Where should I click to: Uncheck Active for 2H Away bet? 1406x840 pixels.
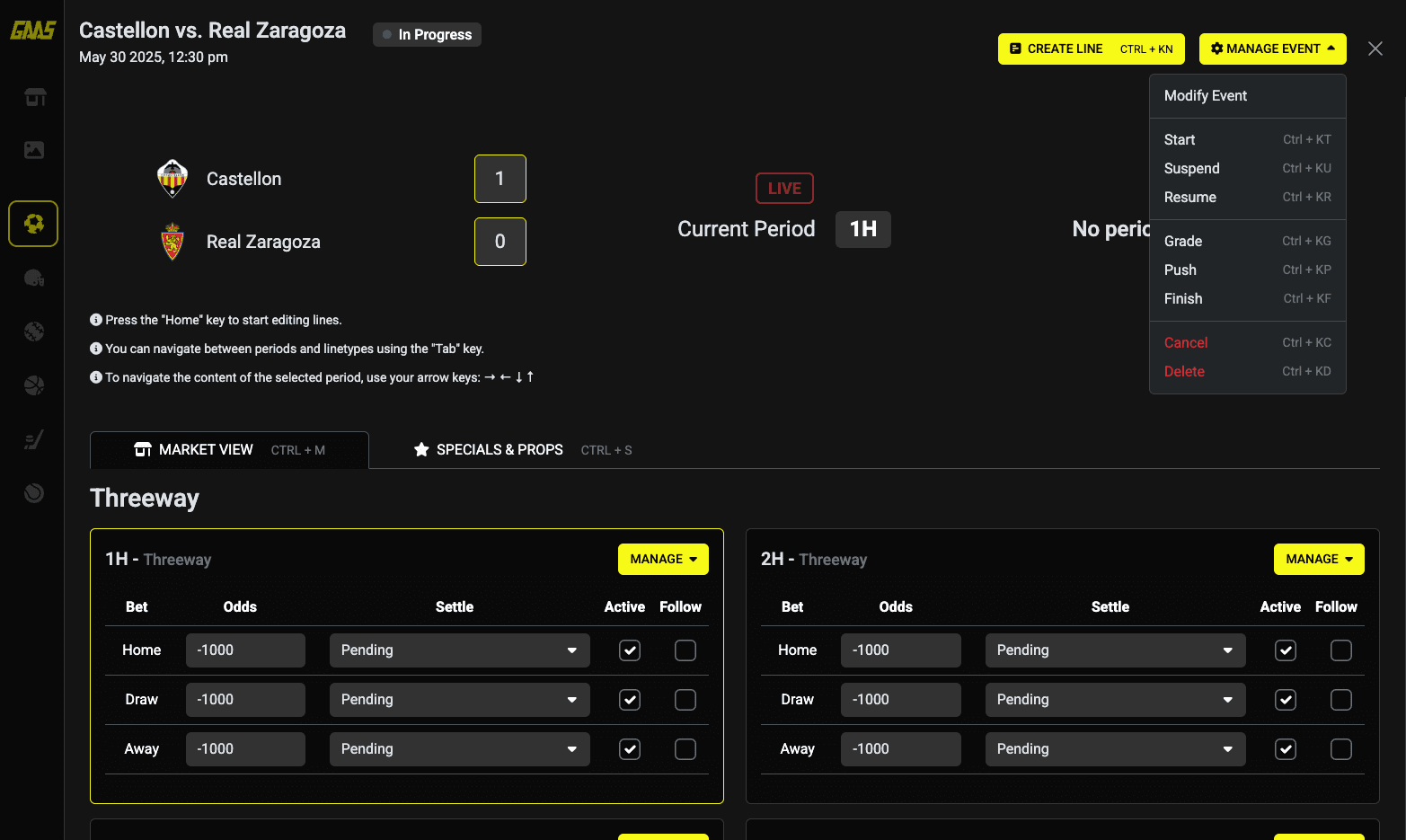pyautogui.click(x=1286, y=749)
